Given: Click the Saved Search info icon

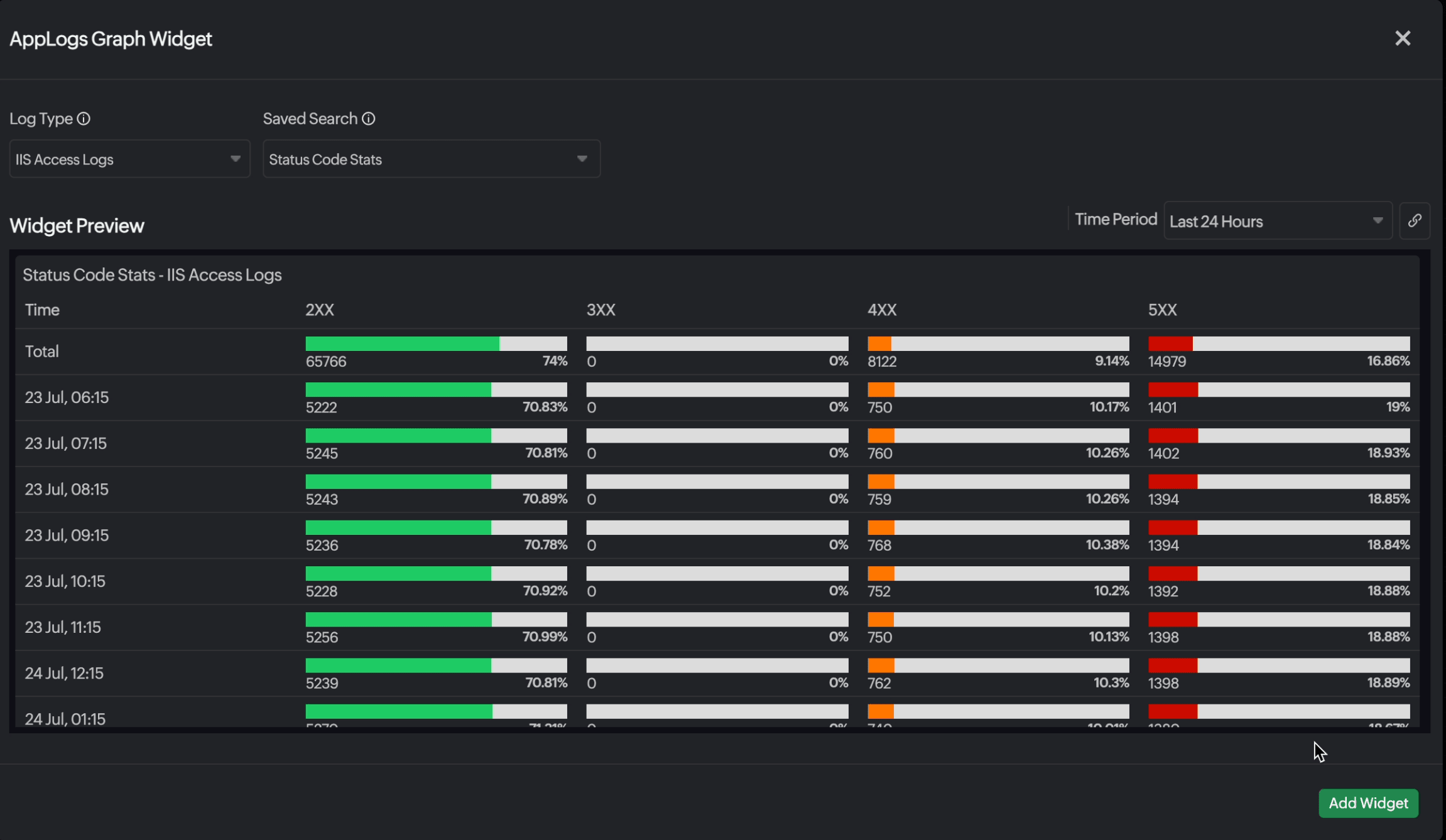Looking at the screenshot, I should (x=369, y=119).
